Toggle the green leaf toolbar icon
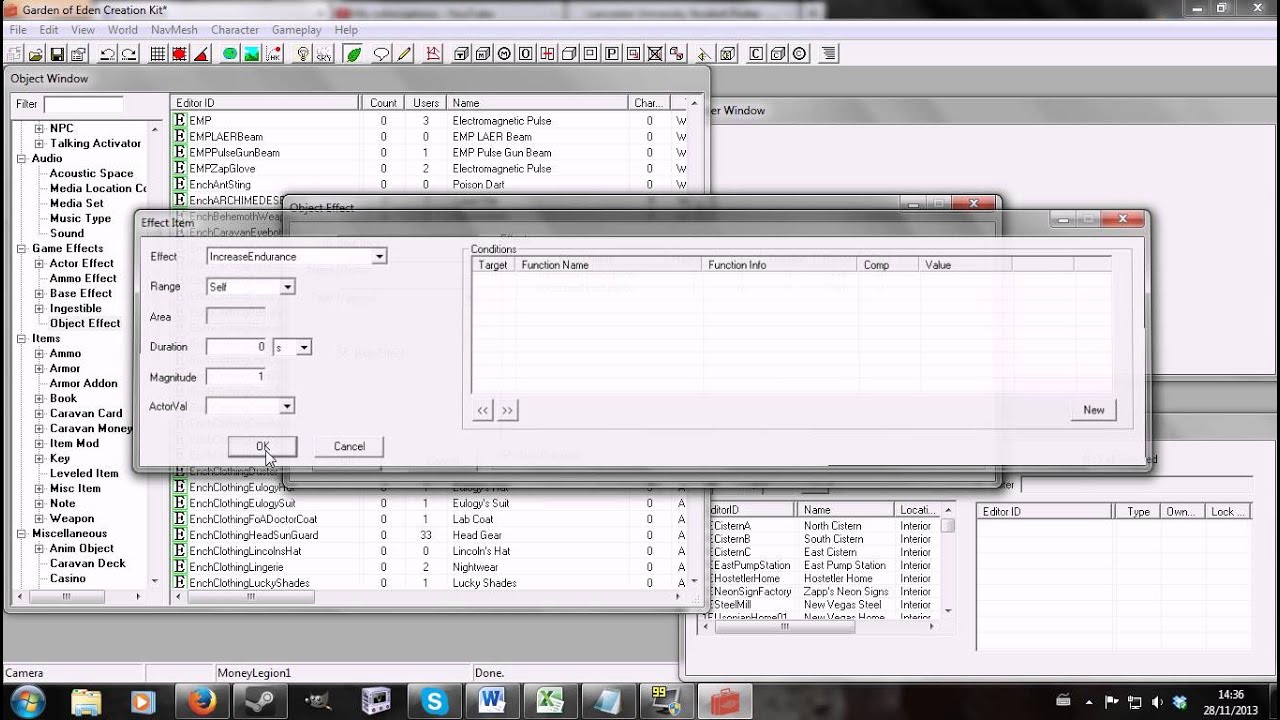This screenshot has width=1280, height=720. click(353, 54)
